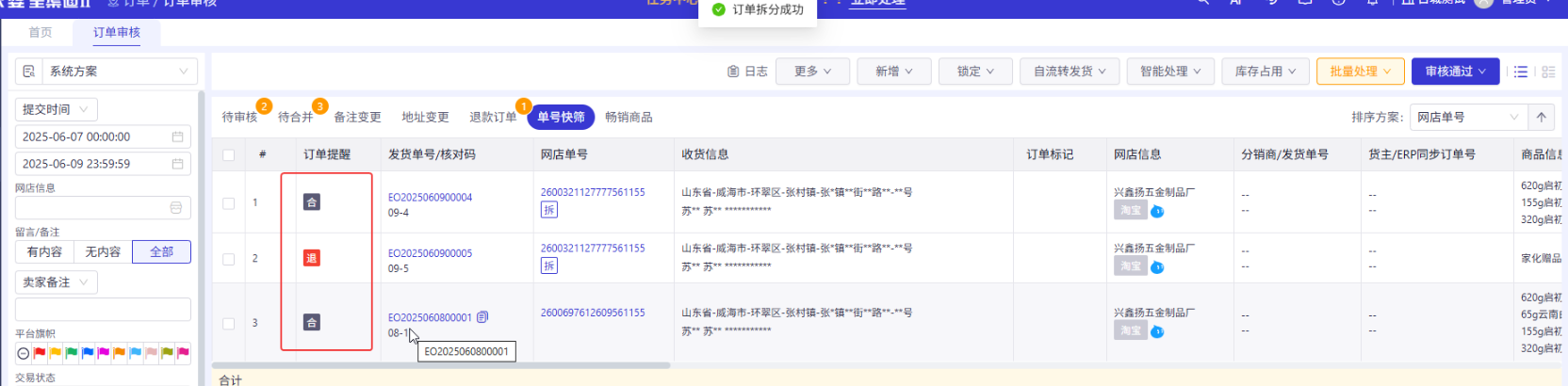Click the 拆 split tag in row 1

[x=548, y=210]
